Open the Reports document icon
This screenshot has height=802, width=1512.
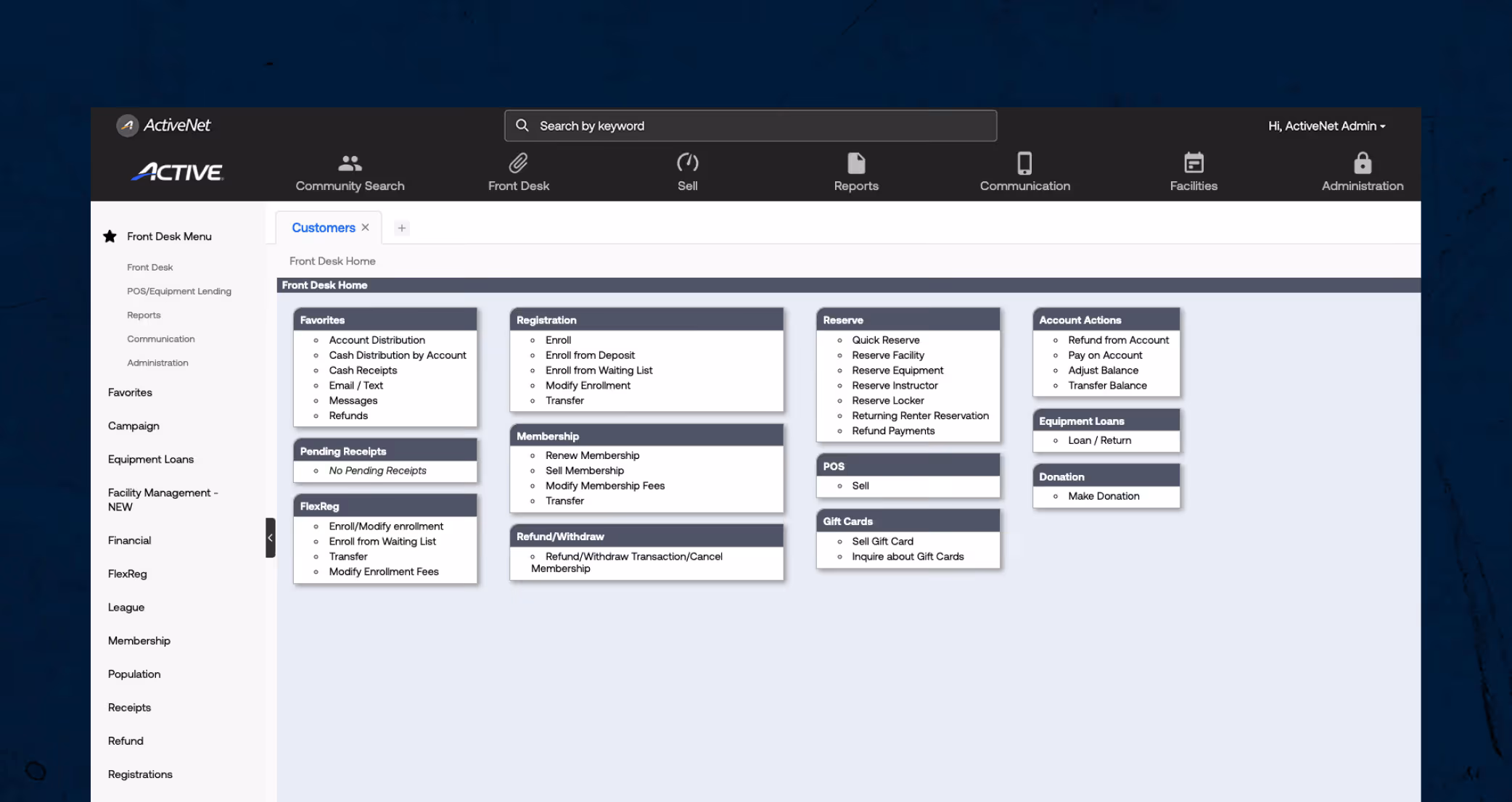[x=856, y=163]
